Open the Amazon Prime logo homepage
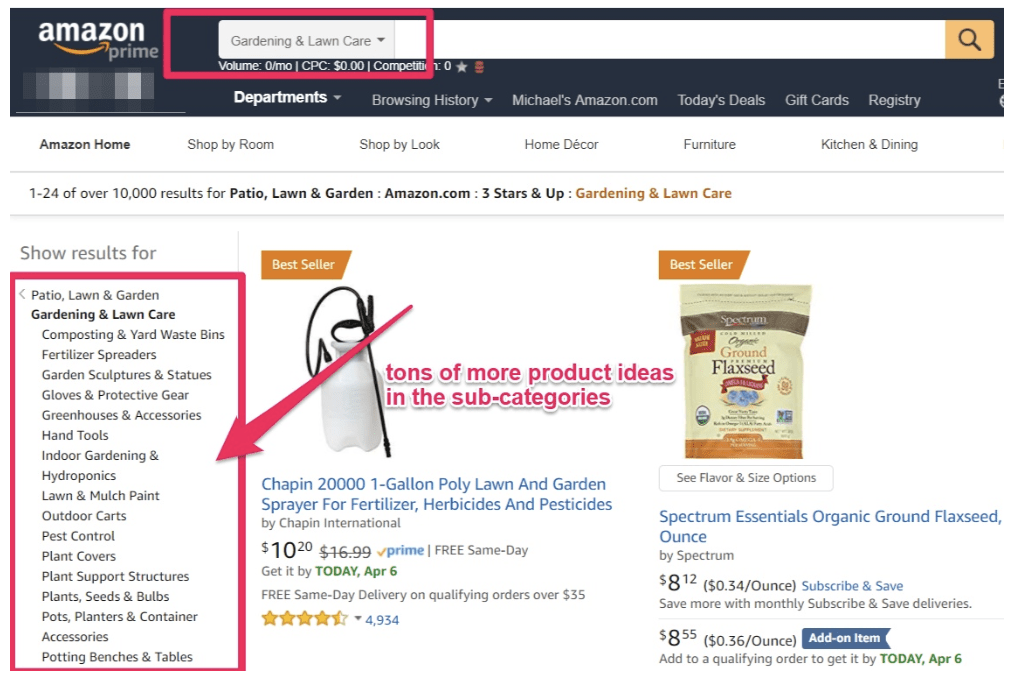Image resolution: width=1014 pixels, height=698 pixels. [98, 40]
